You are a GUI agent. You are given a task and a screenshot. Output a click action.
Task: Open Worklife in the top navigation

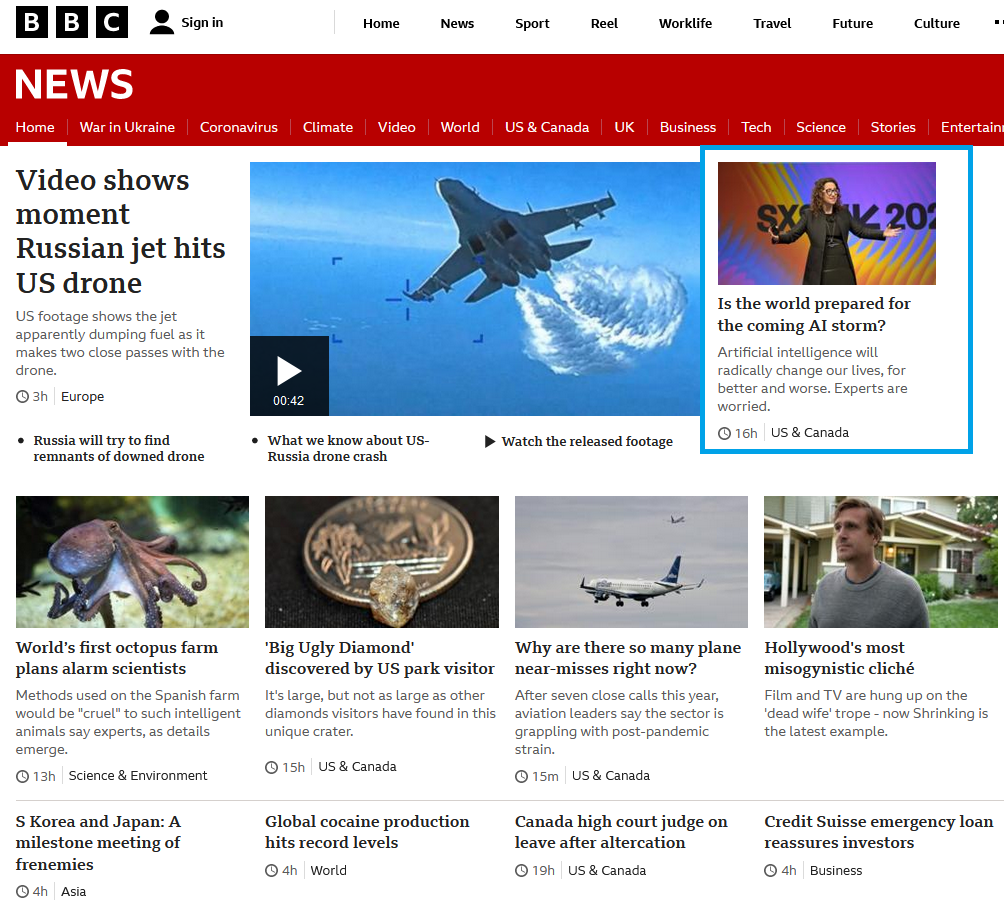tap(685, 23)
